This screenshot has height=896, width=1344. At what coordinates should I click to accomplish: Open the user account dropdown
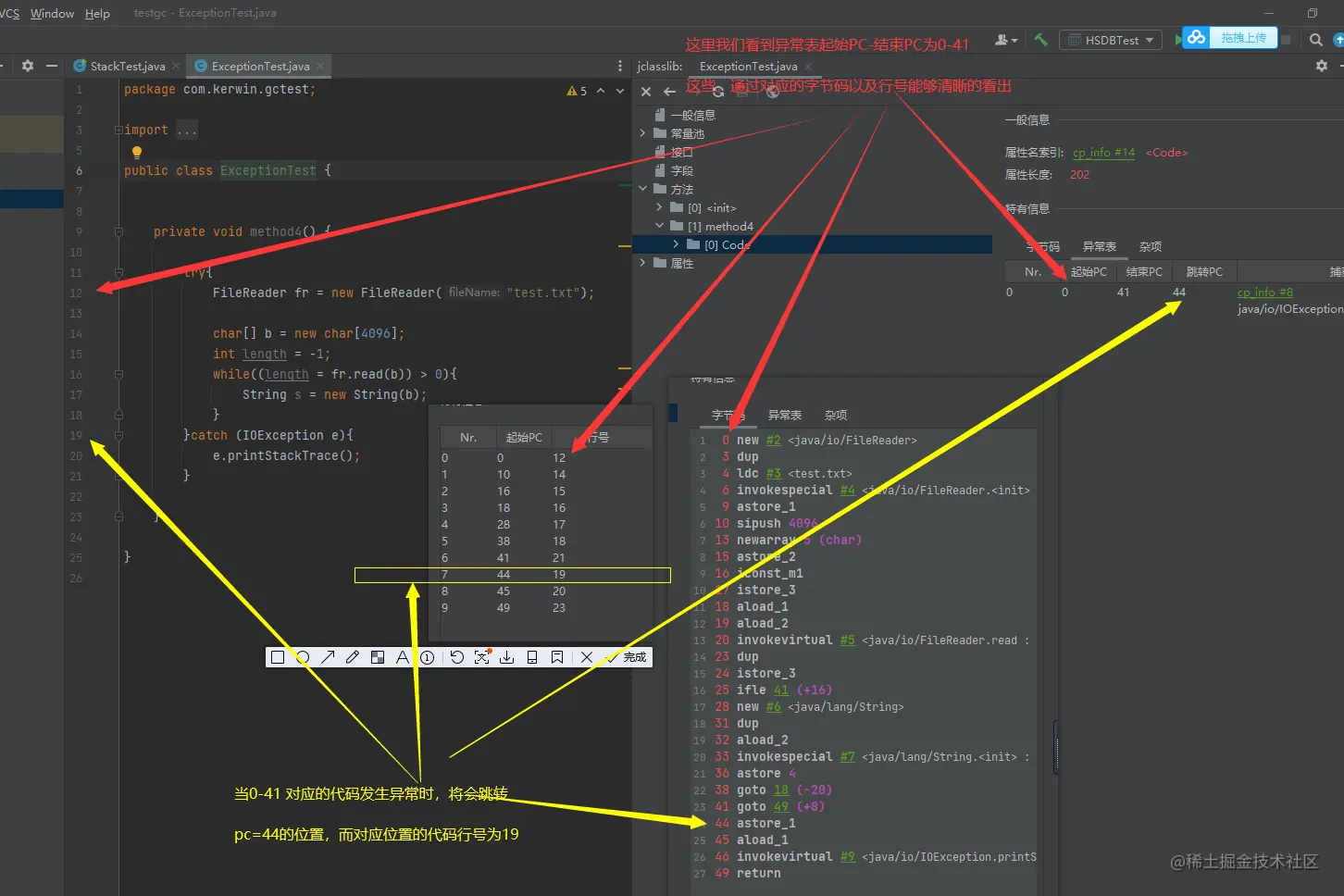[1006, 40]
